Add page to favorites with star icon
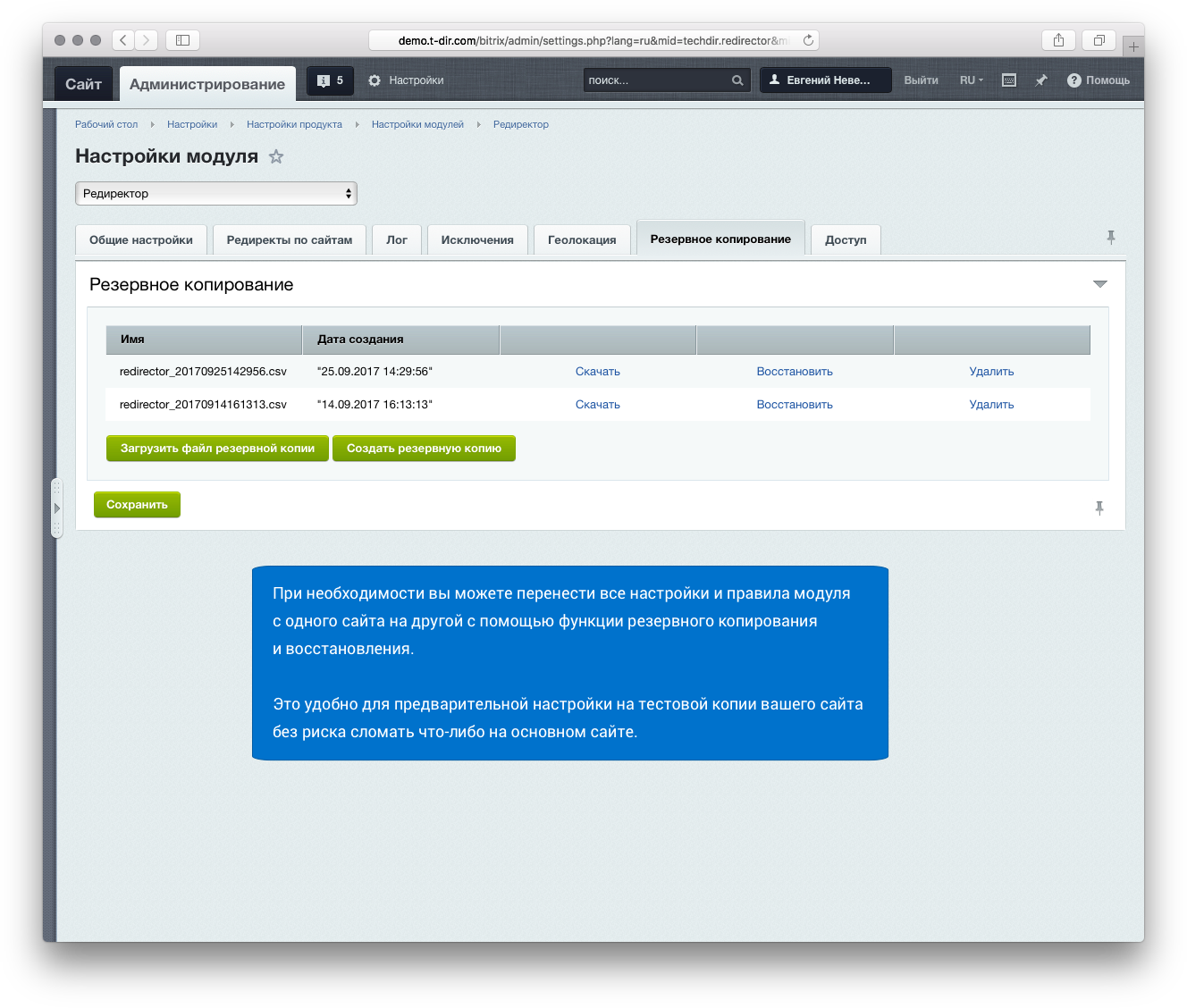Image resolution: width=1187 pixels, height=1008 pixels. point(276,157)
